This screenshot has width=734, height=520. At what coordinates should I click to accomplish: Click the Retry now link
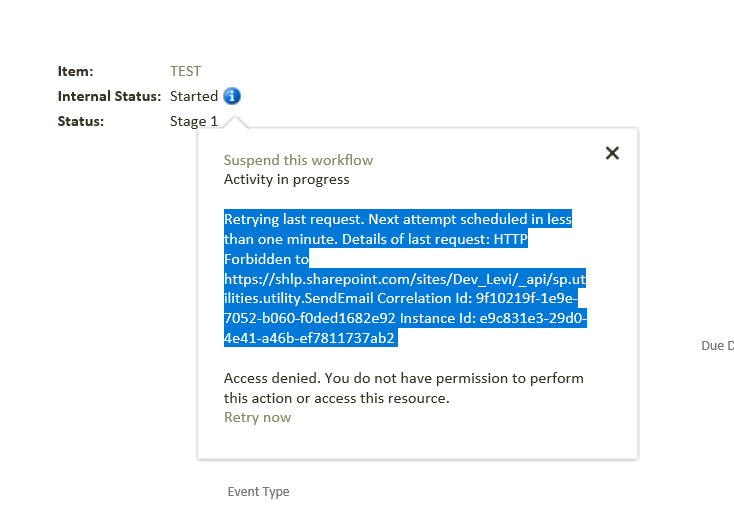pos(257,417)
